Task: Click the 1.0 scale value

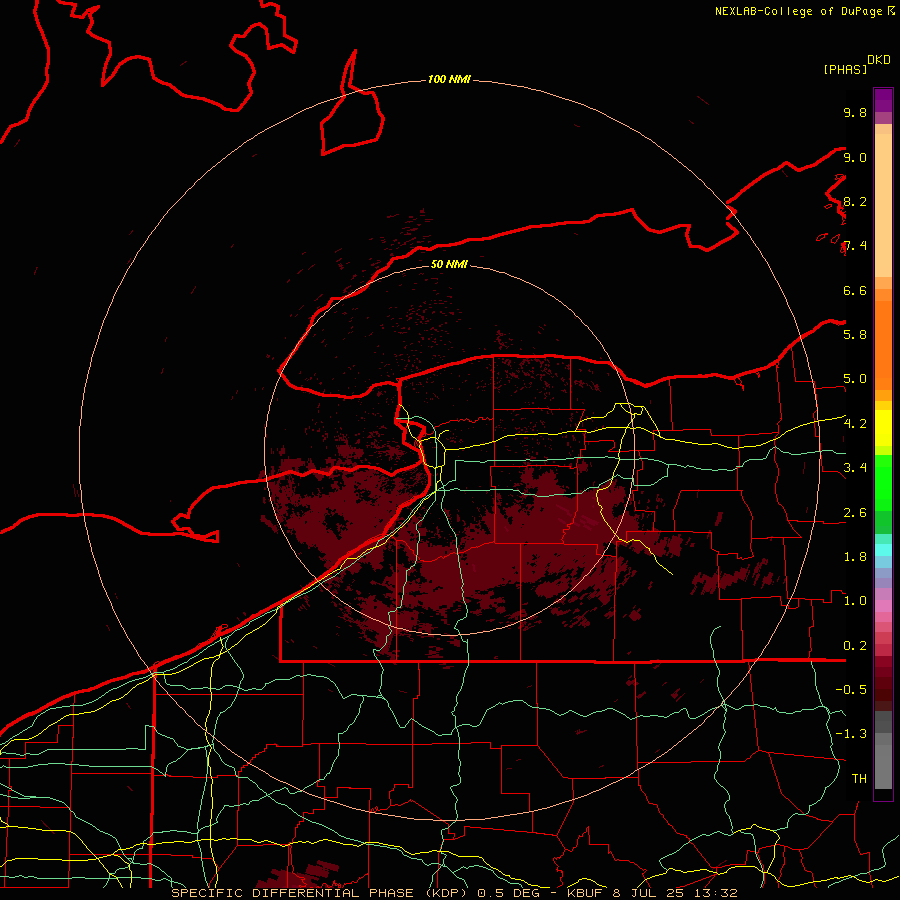Action: pos(855,600)
